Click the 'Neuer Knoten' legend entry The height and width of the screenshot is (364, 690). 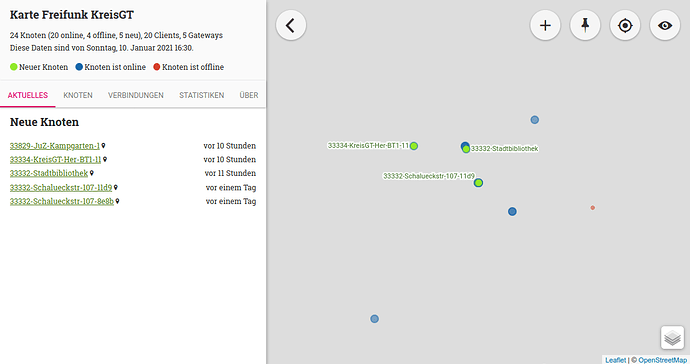tap(39, 67)
